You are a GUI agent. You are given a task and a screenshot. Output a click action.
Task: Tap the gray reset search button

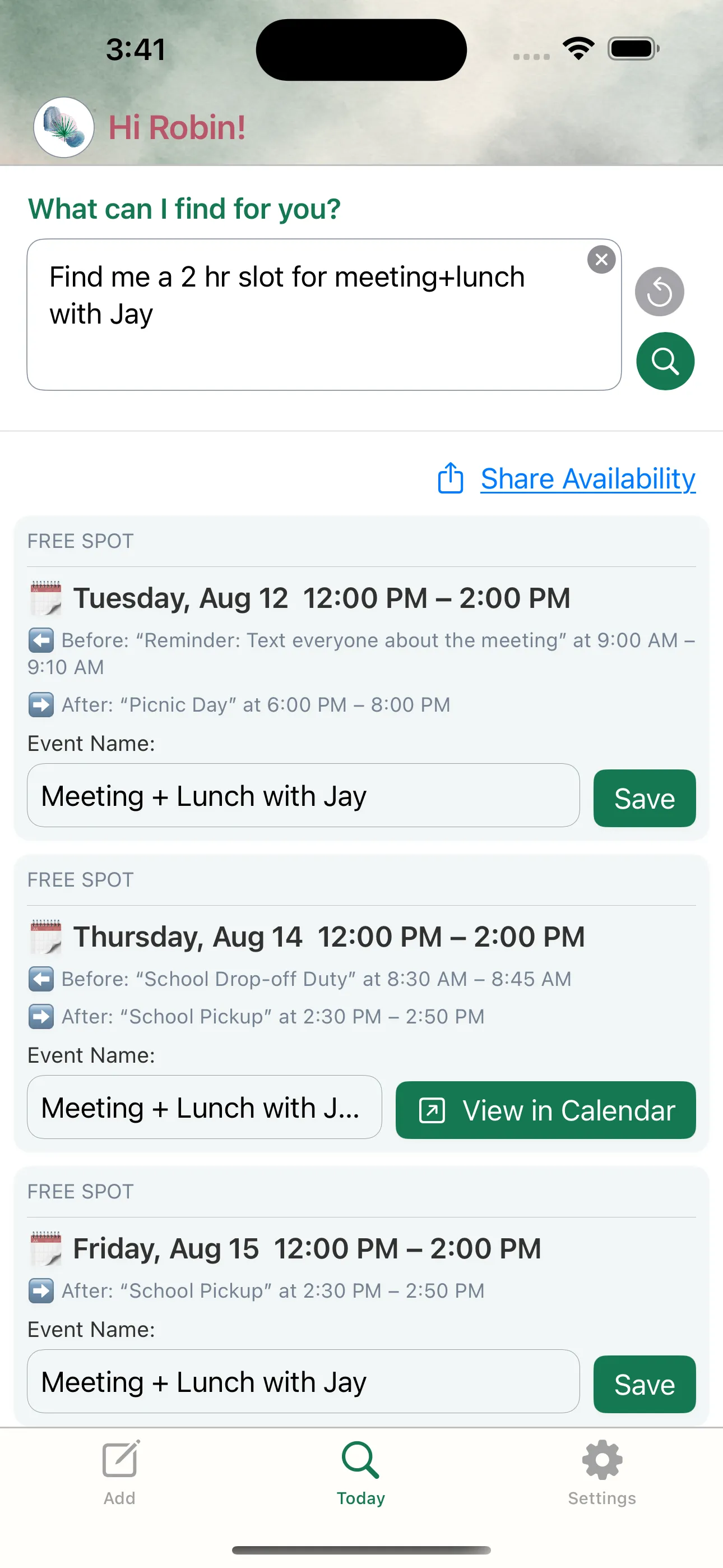[x=659, y=292]
